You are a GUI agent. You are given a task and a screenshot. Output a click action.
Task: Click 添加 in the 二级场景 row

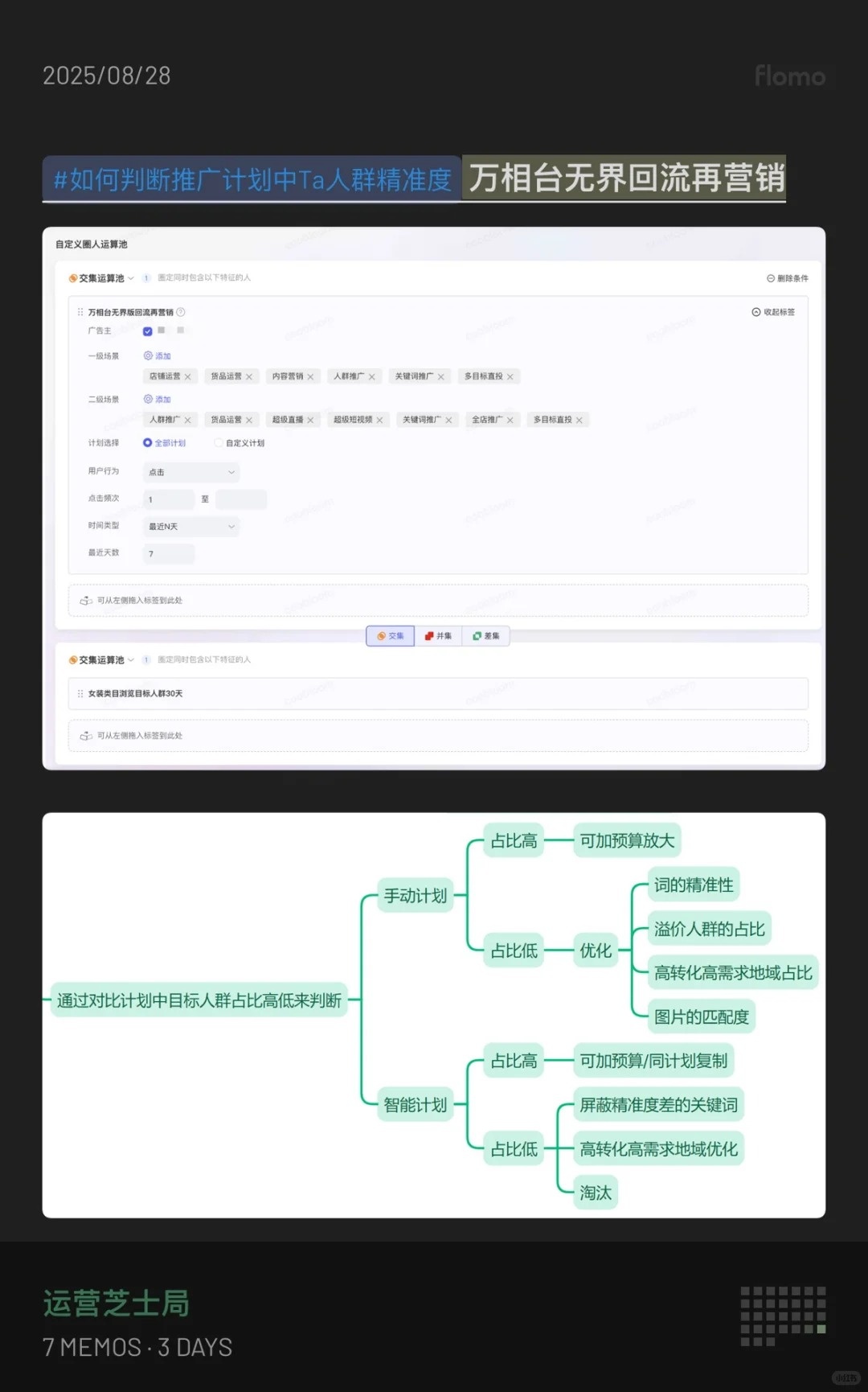[158, 400]
